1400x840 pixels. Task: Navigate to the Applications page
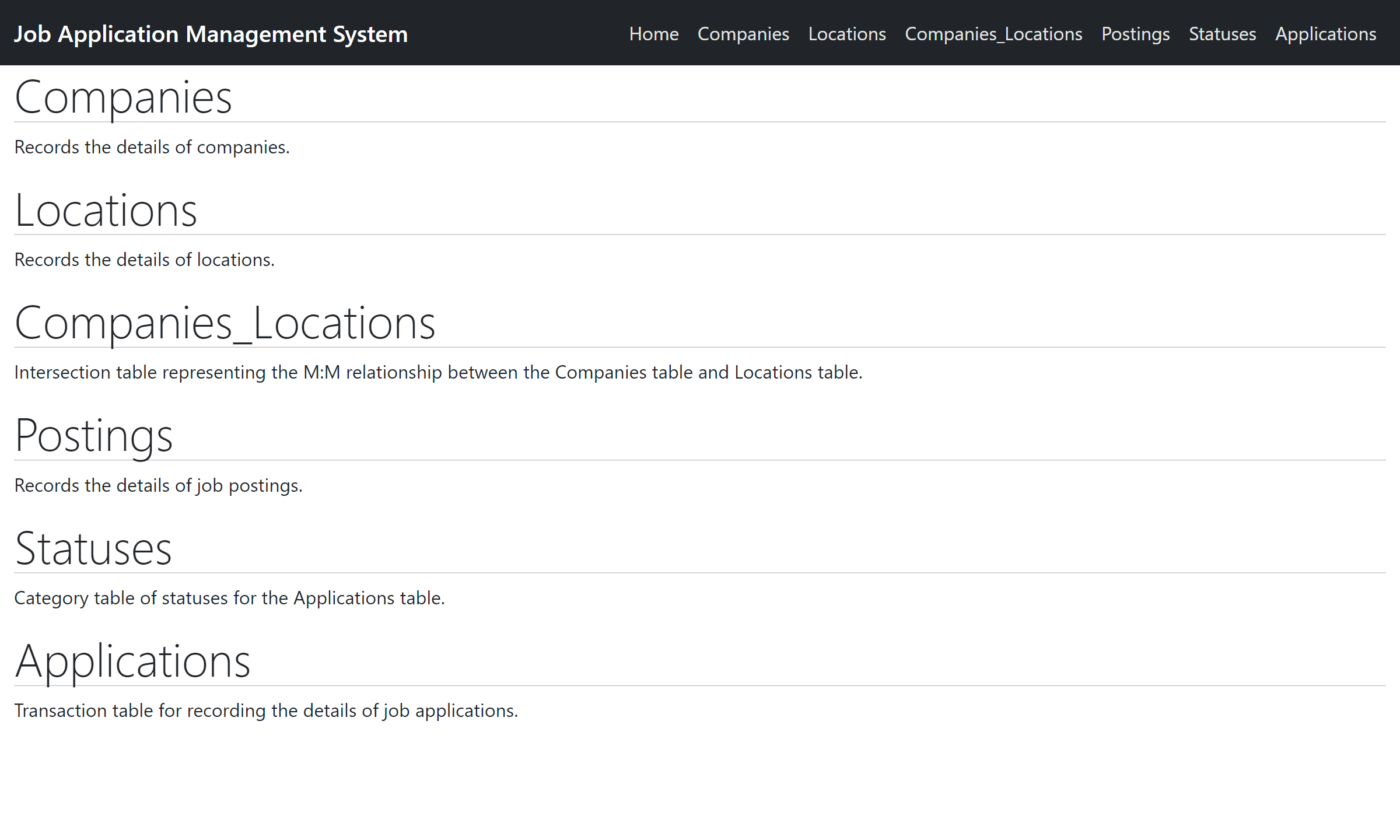pyautogui.click(x=1325, y=34)
